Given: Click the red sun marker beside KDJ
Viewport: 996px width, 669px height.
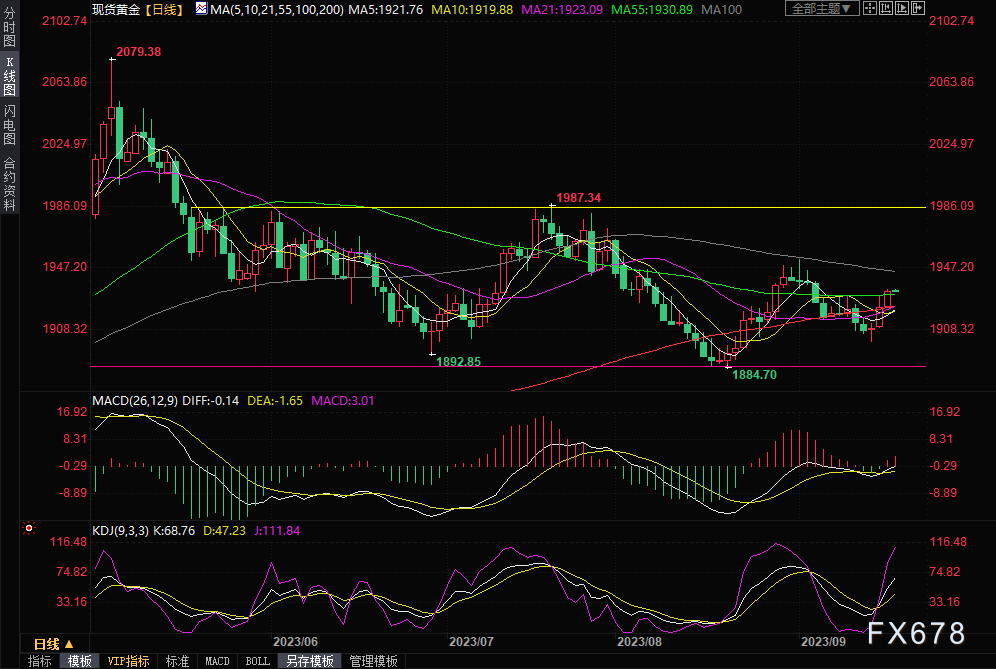Looking at the screenshot, I should (x=27, y=527).
